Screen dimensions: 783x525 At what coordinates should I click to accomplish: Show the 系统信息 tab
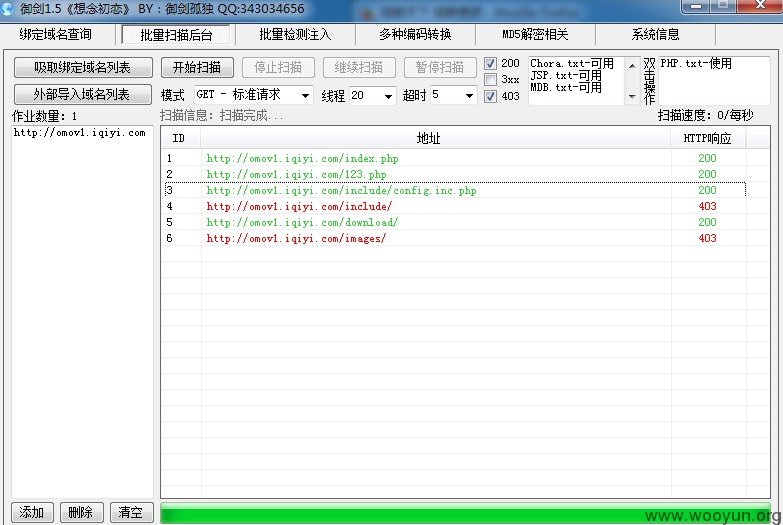655,34
